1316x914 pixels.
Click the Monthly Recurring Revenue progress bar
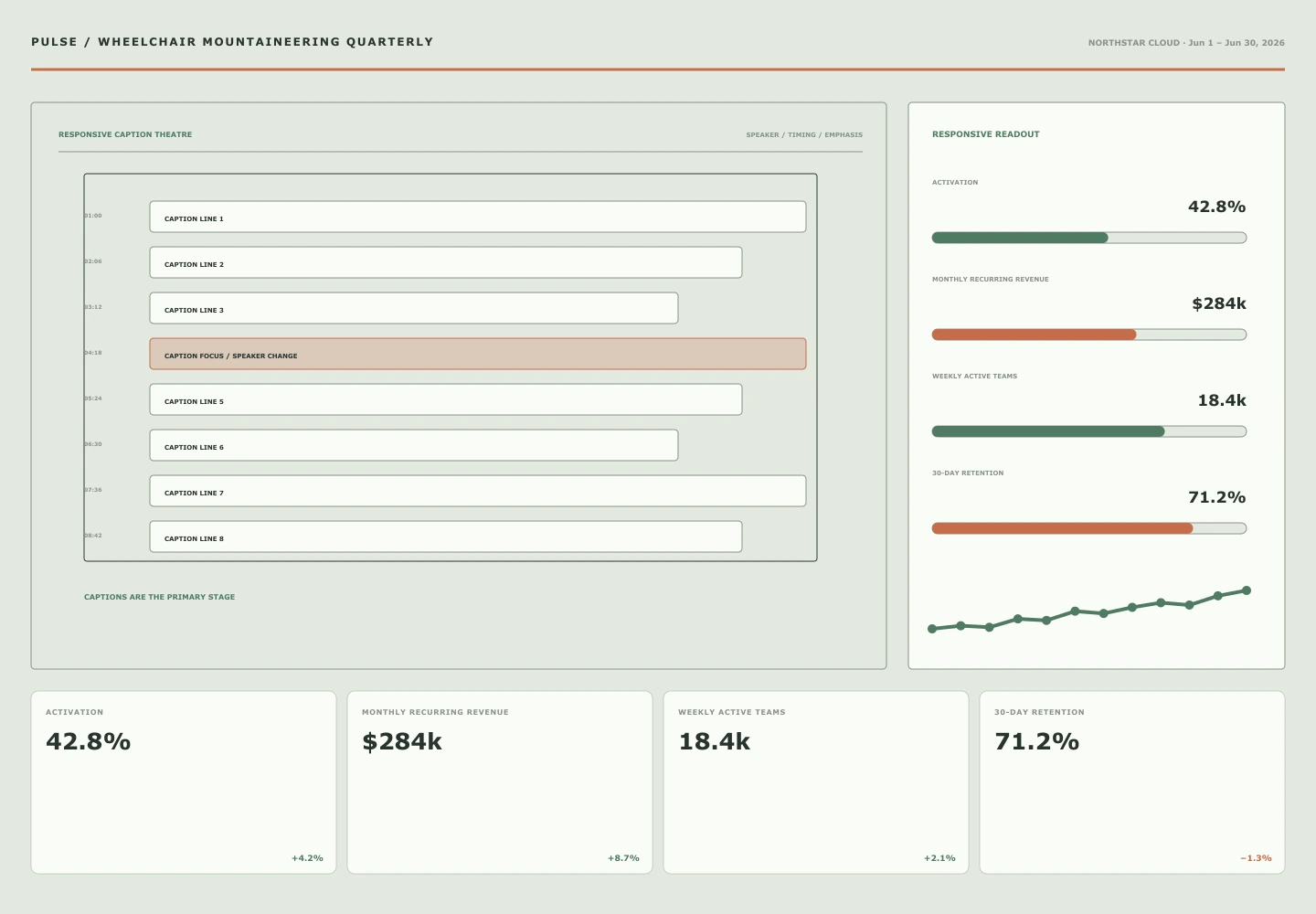(1089, 335)
